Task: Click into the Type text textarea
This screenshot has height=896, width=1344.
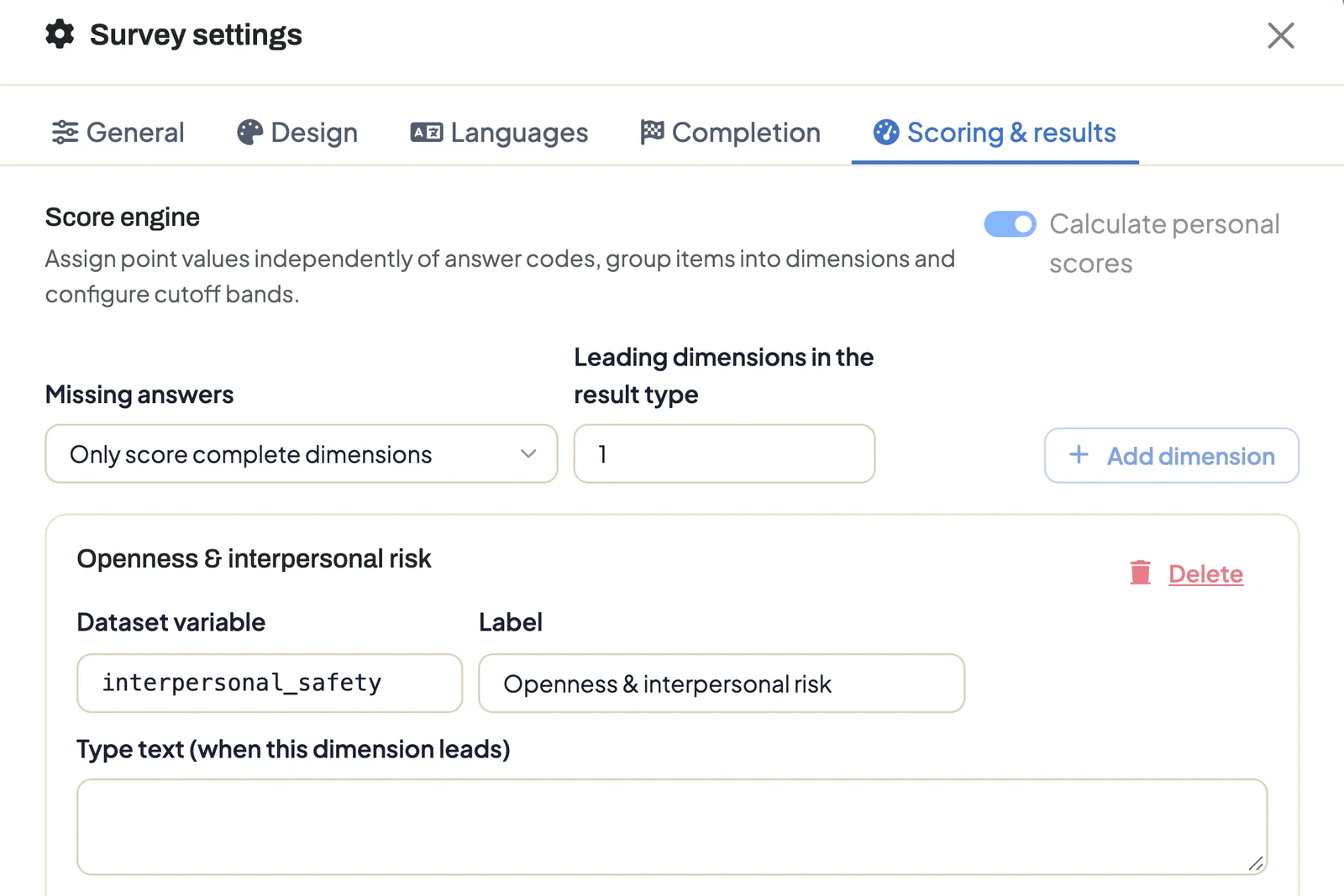Action: pyautogui.click(x=672, y=826)
